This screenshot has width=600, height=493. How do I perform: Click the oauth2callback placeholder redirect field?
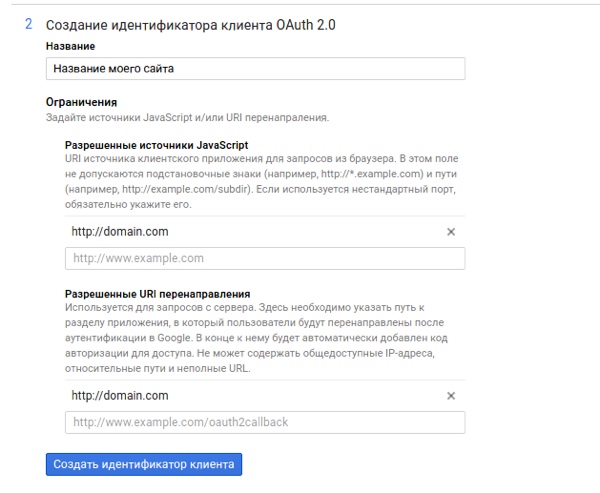265,422
